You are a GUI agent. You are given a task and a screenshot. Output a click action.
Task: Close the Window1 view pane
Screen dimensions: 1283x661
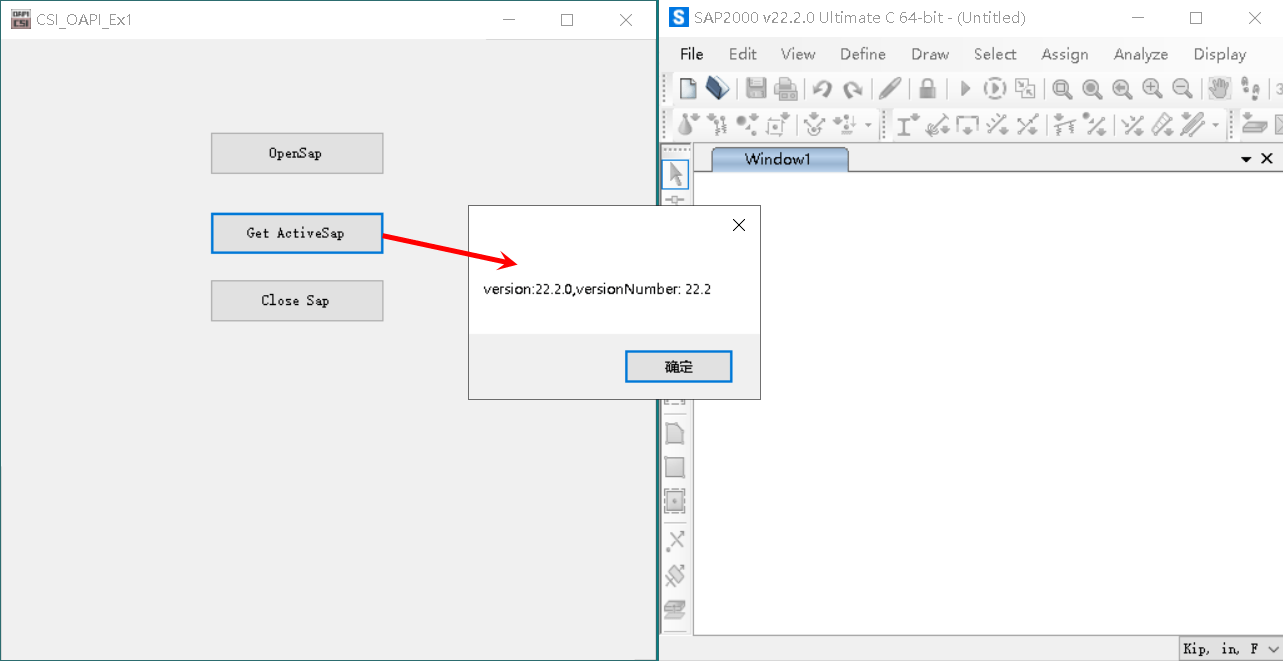pos(1267,159)
